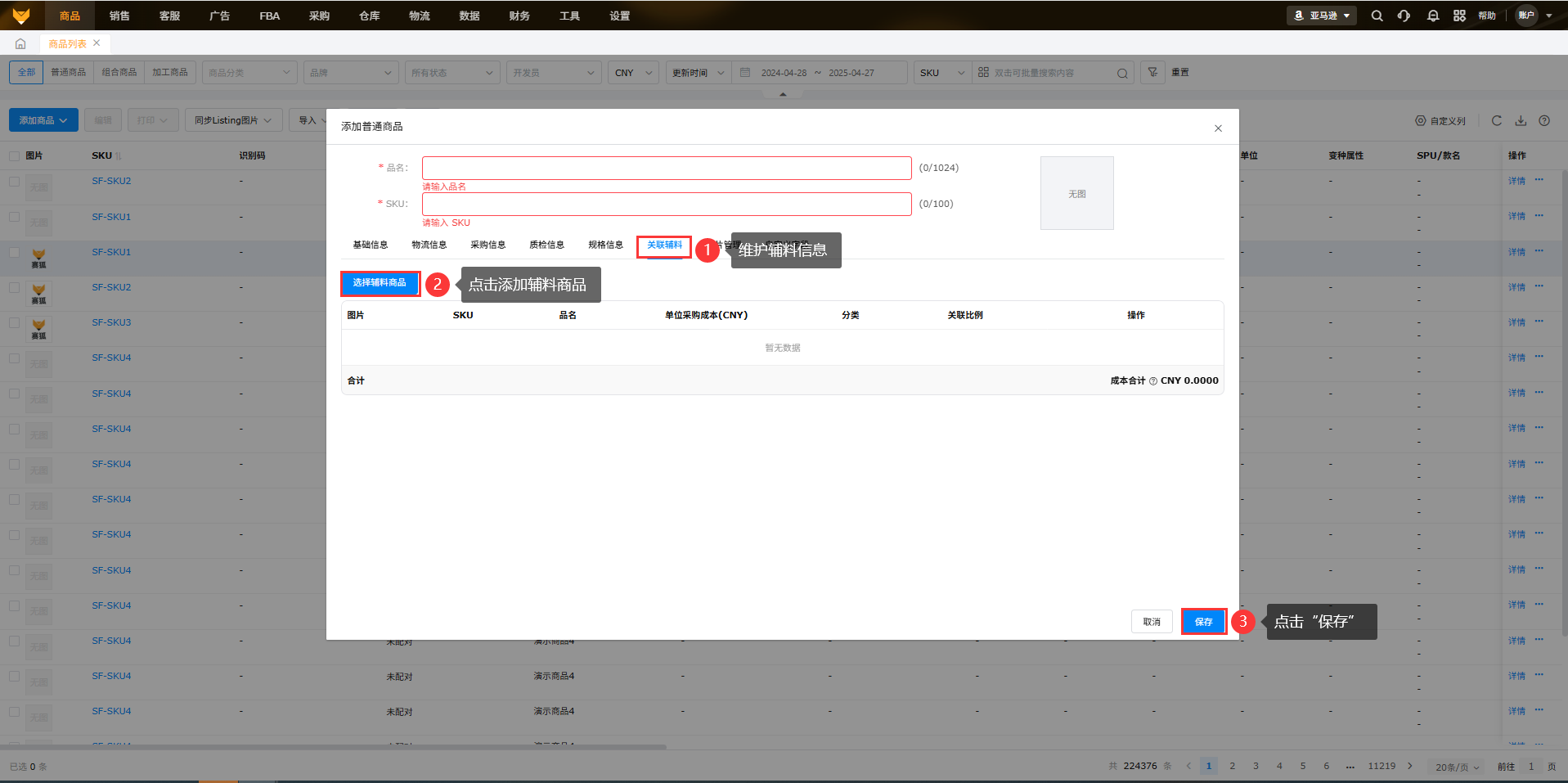Tick the select-all checkbox in table header
The height and width of the screenshot is (783, 1568).
[x=14, y=155]
